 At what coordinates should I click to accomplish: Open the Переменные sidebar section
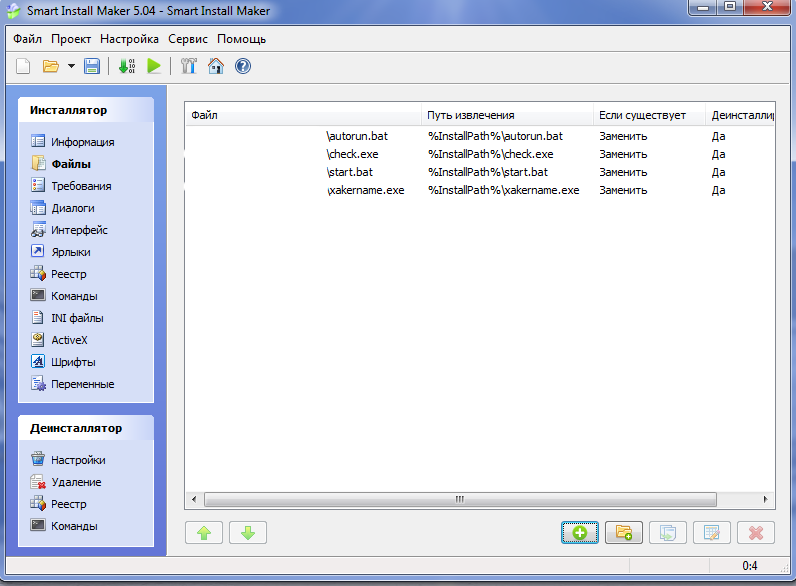click(x=82, y=384)
